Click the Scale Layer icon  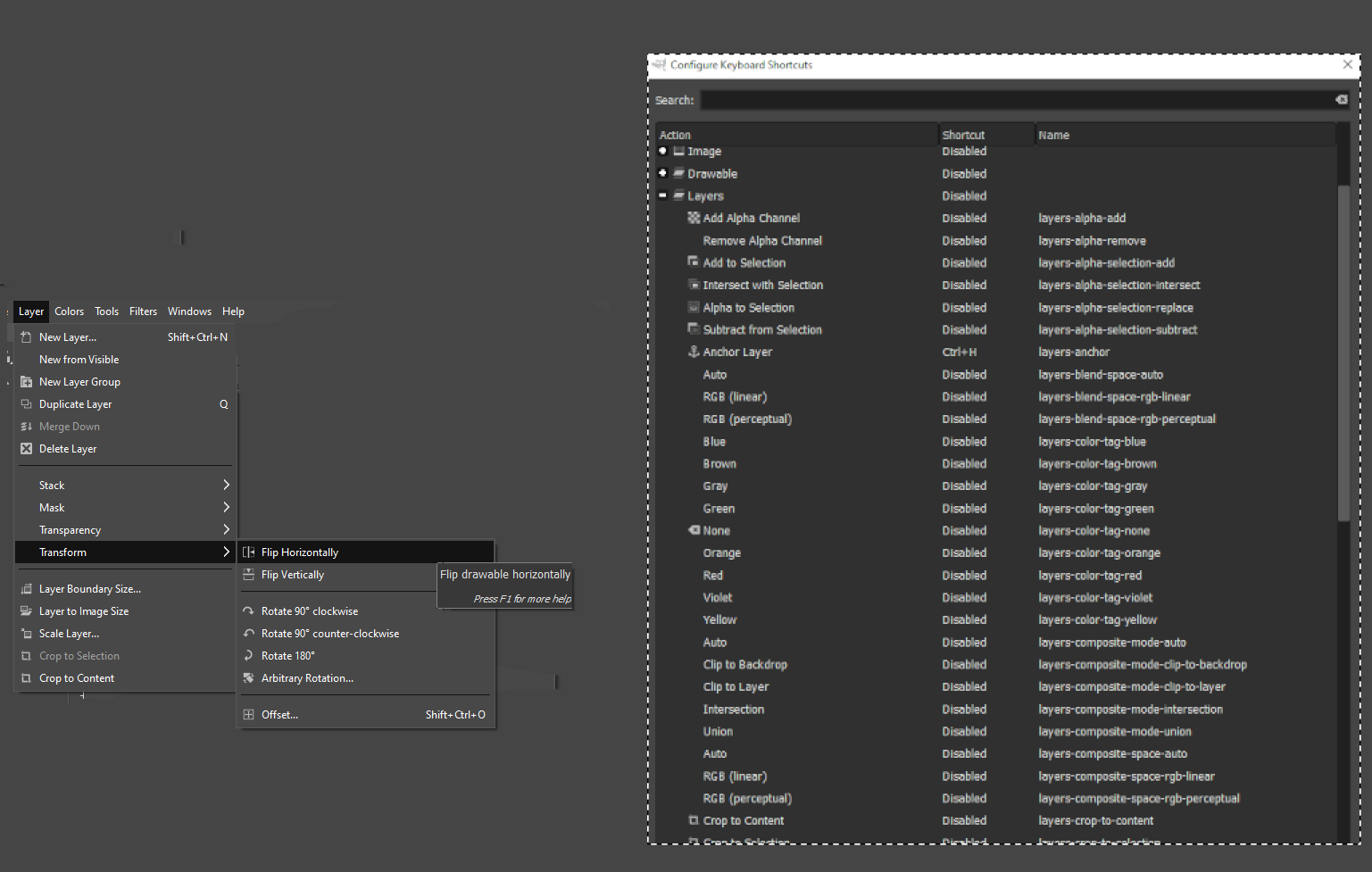[x=27, y=634]
